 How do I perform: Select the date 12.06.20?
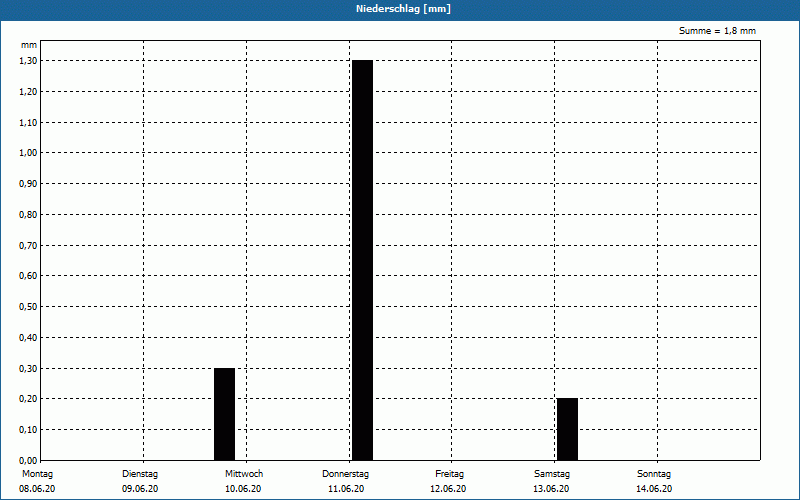[x=448, y=489]
